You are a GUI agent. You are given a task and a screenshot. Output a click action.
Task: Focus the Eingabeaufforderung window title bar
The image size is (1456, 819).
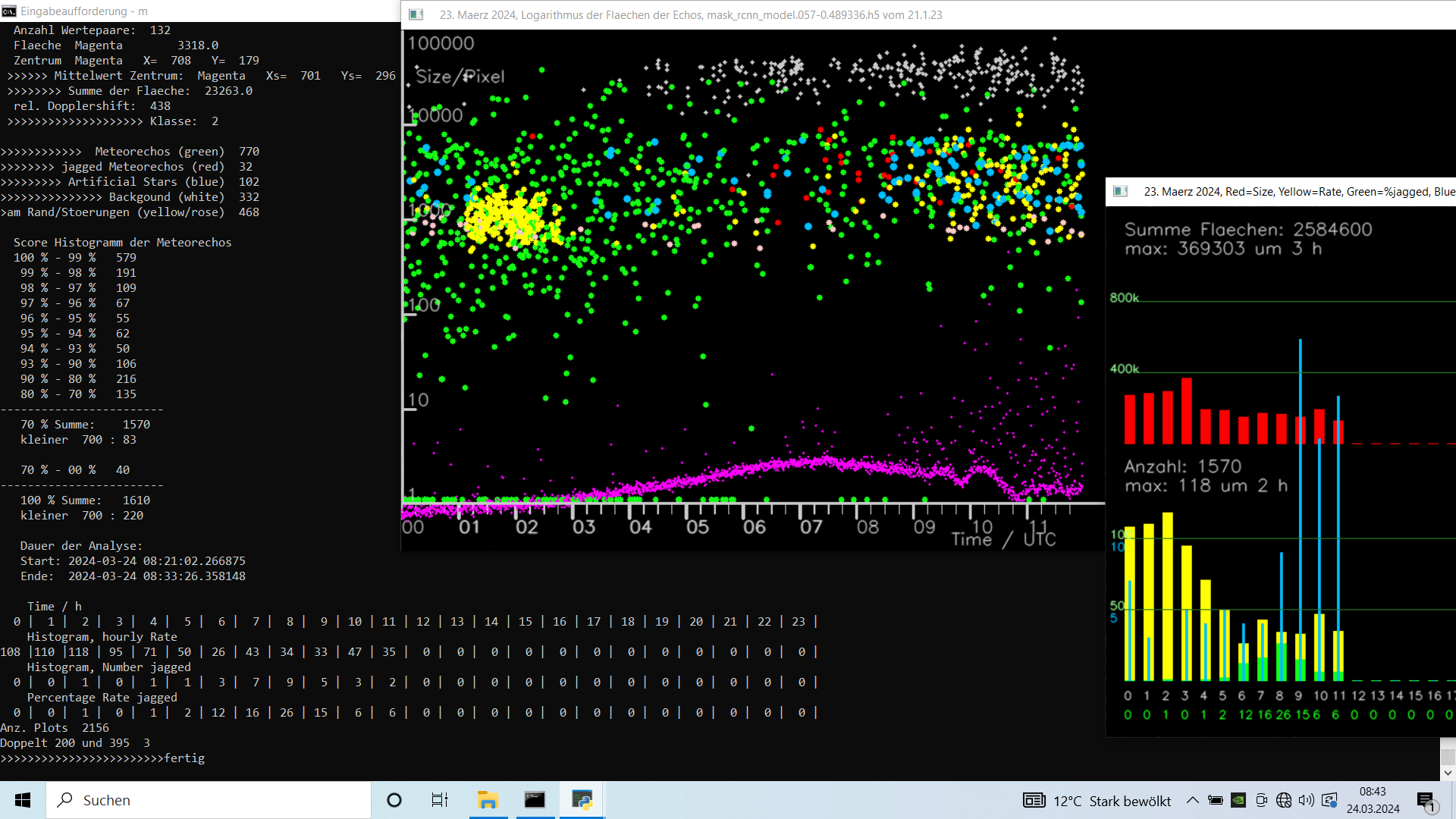coord(200,11)
